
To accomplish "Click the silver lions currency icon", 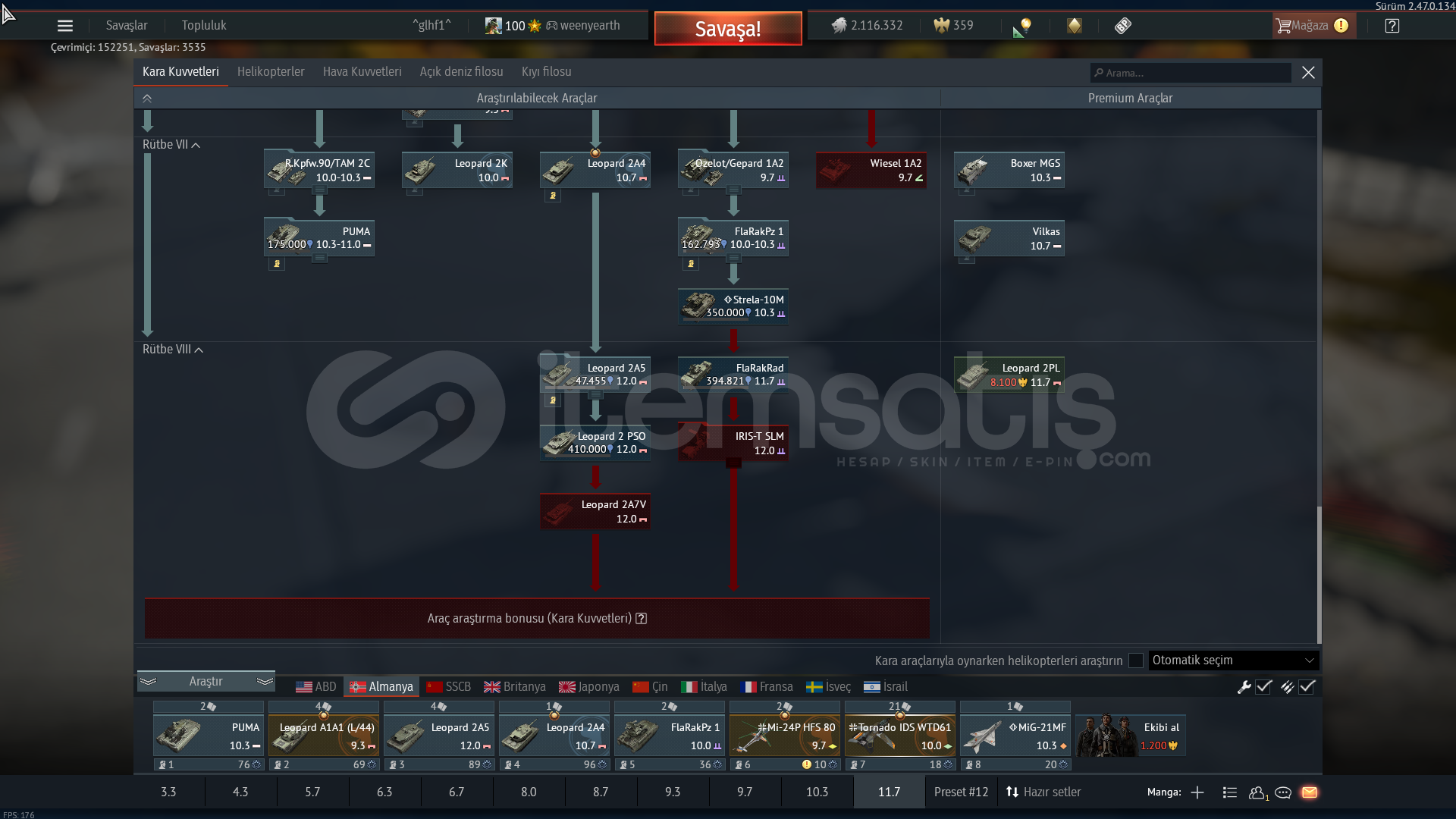I will point(839,26).
